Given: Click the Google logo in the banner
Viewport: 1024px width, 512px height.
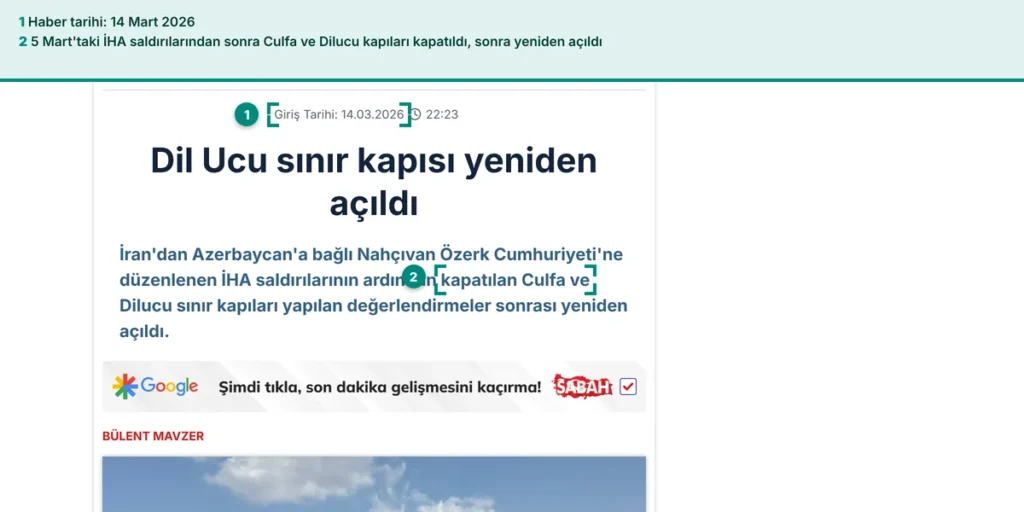Looking at the screenshot, I should tap(155, 387).
